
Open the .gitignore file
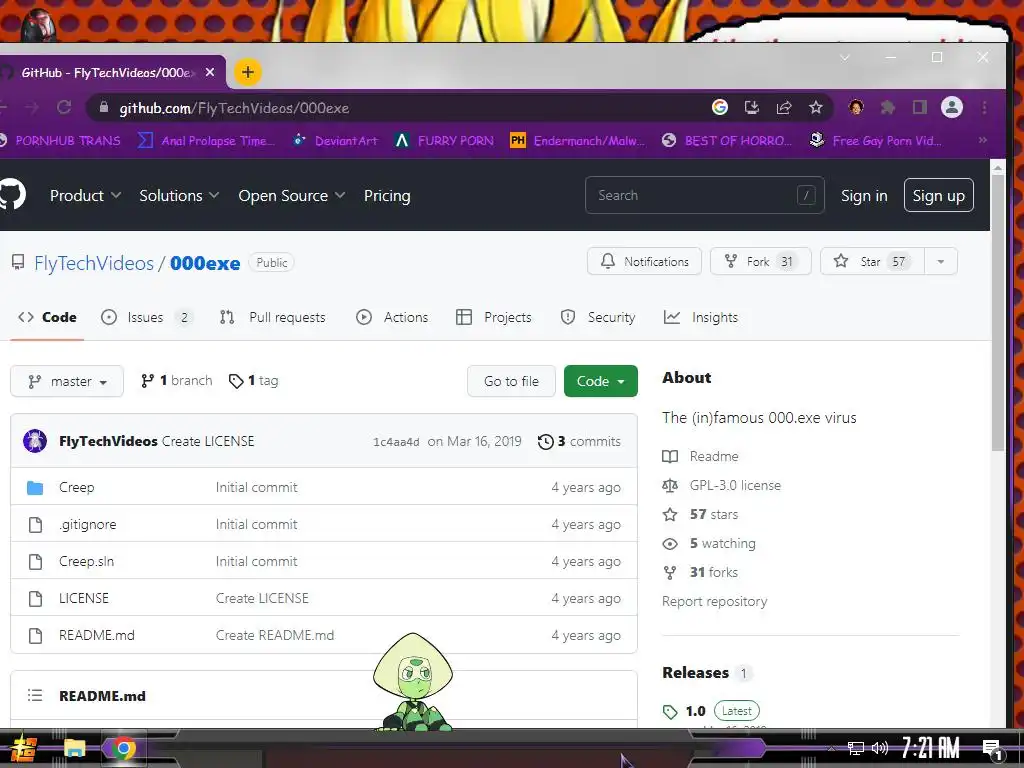[88, 524]
